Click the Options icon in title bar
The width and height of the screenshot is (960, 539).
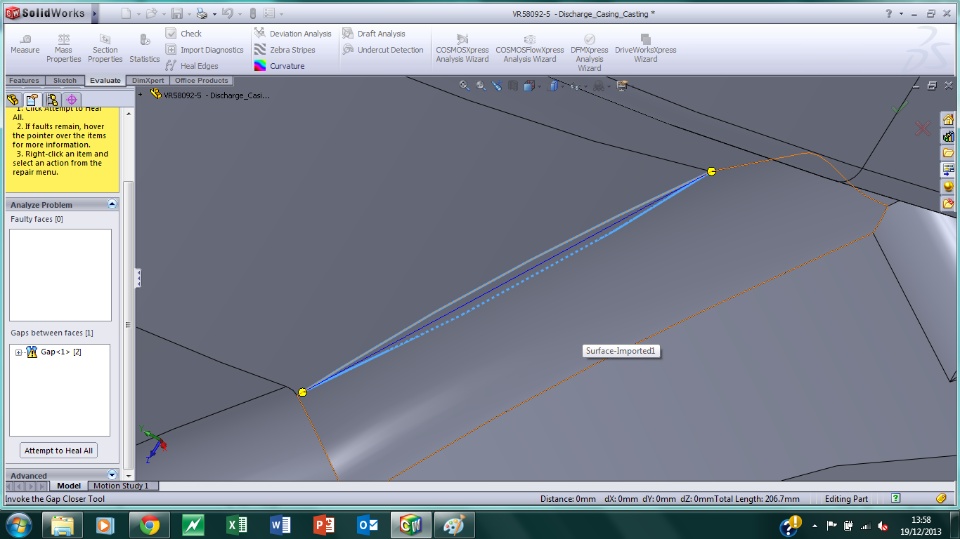(269, 13)
